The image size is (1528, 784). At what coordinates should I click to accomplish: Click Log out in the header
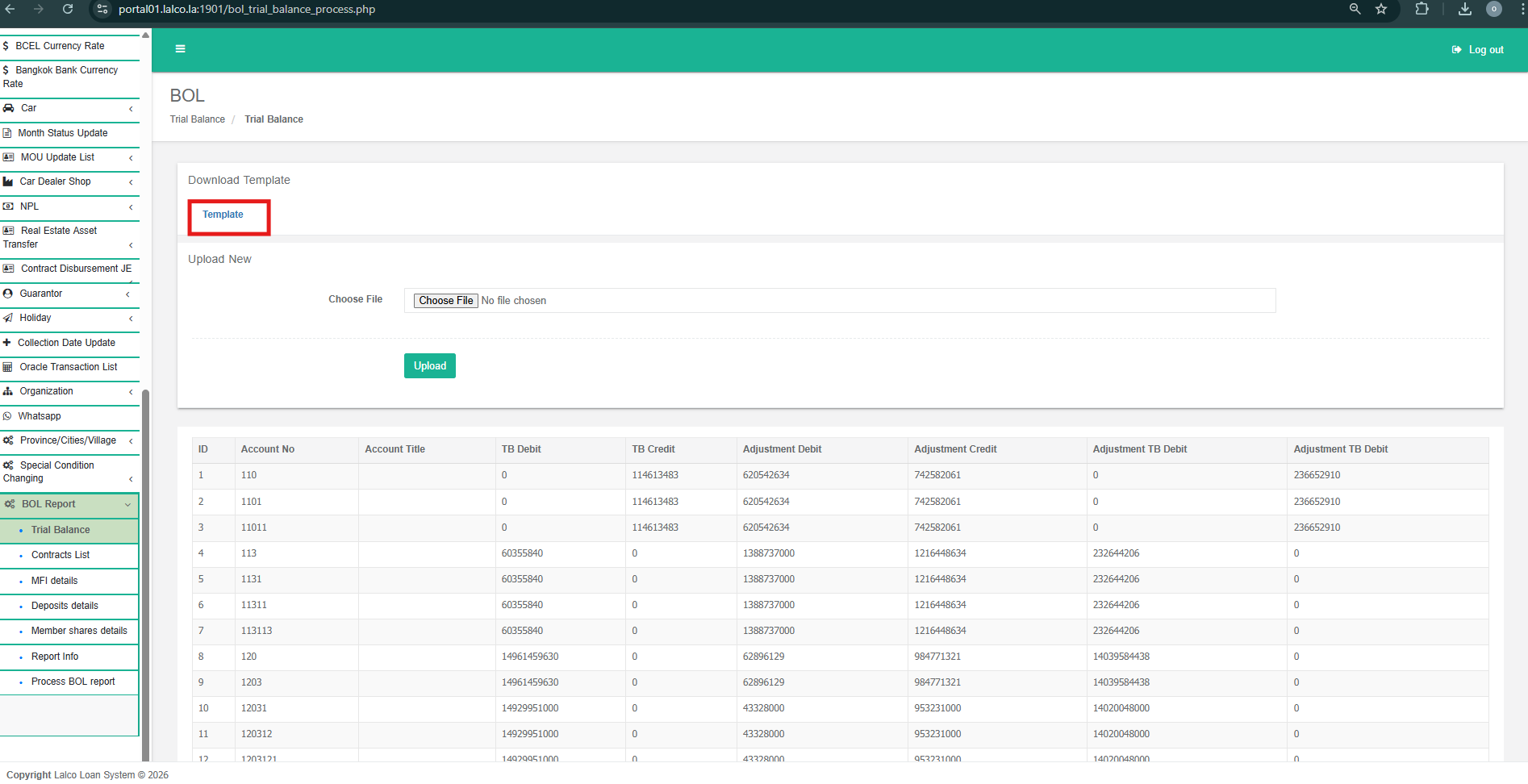click(x=1478, y=50)
